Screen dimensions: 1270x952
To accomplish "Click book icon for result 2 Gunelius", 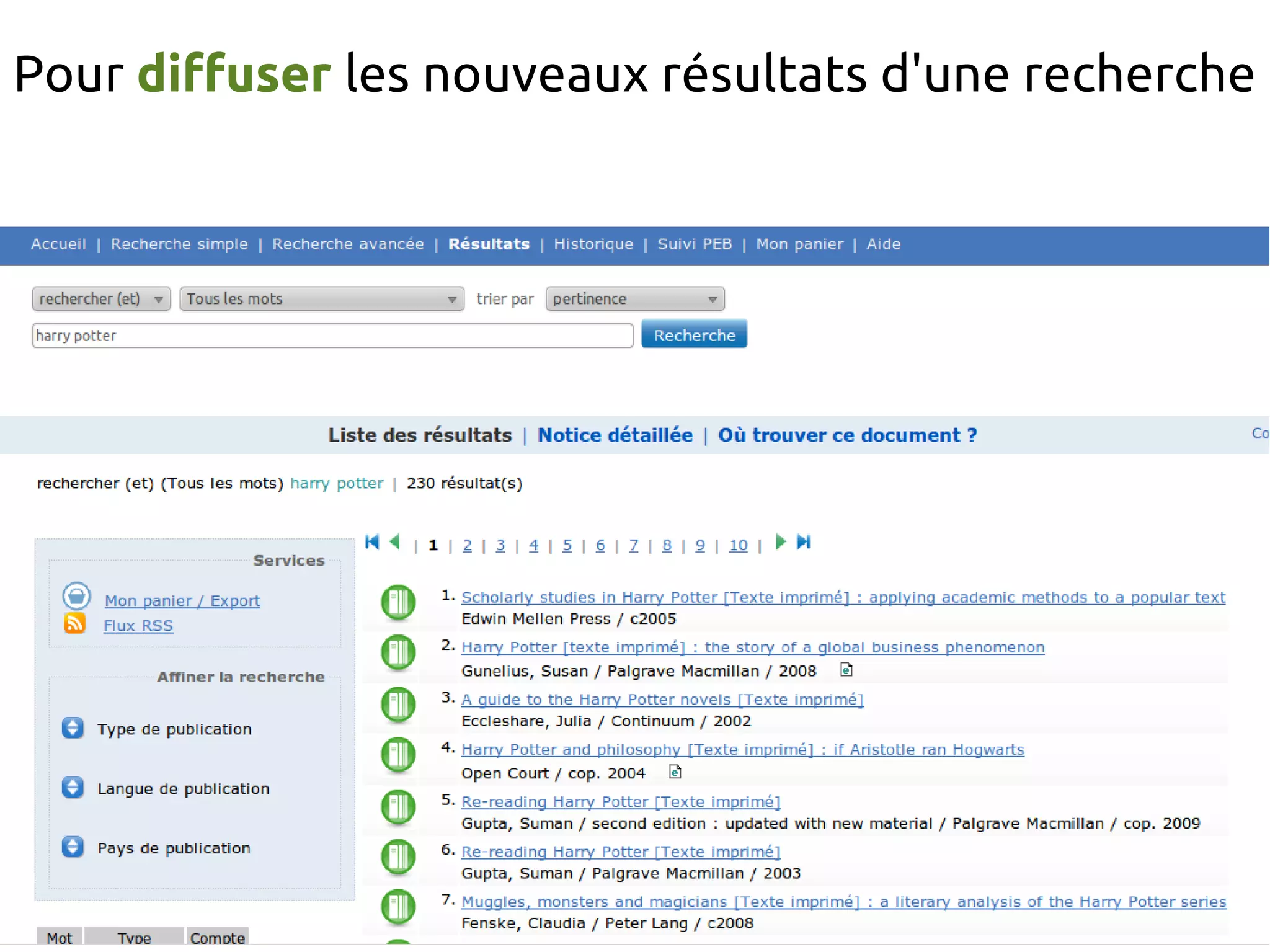I will click(397, 652).
